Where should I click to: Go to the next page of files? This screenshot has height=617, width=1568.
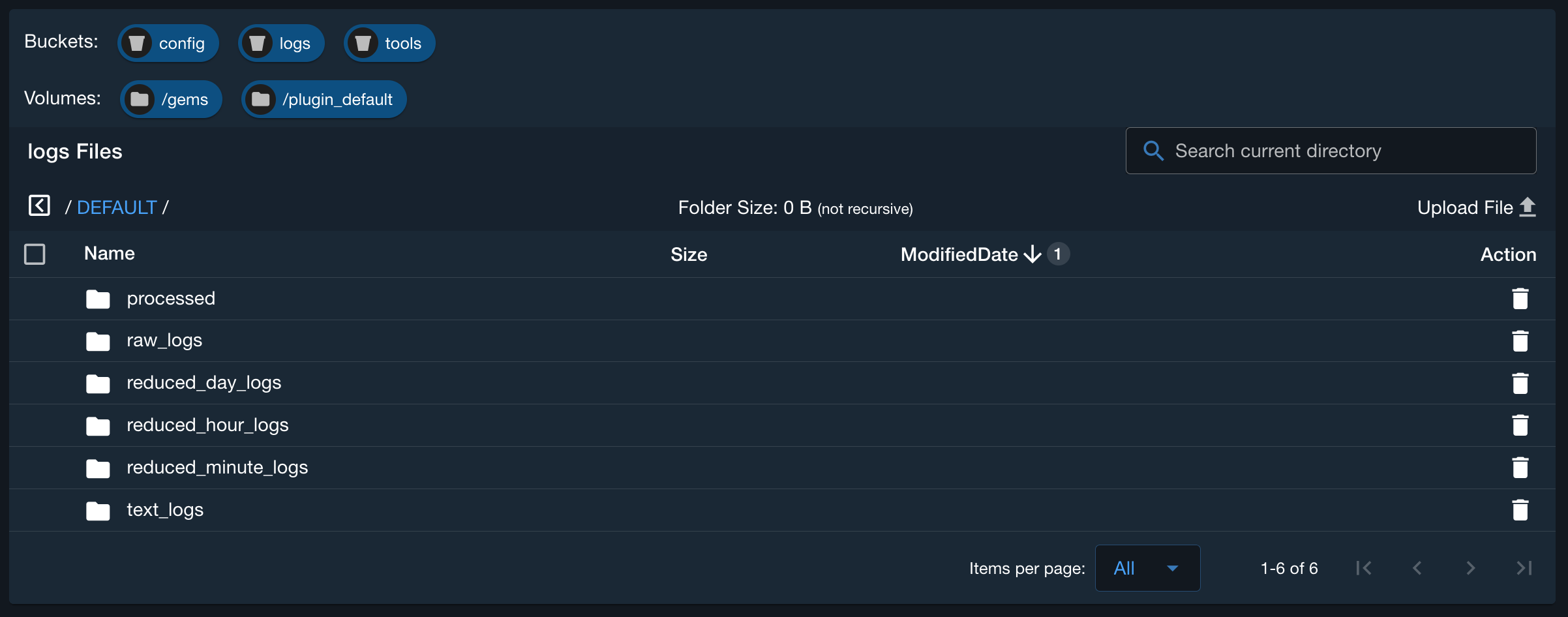1470,568
